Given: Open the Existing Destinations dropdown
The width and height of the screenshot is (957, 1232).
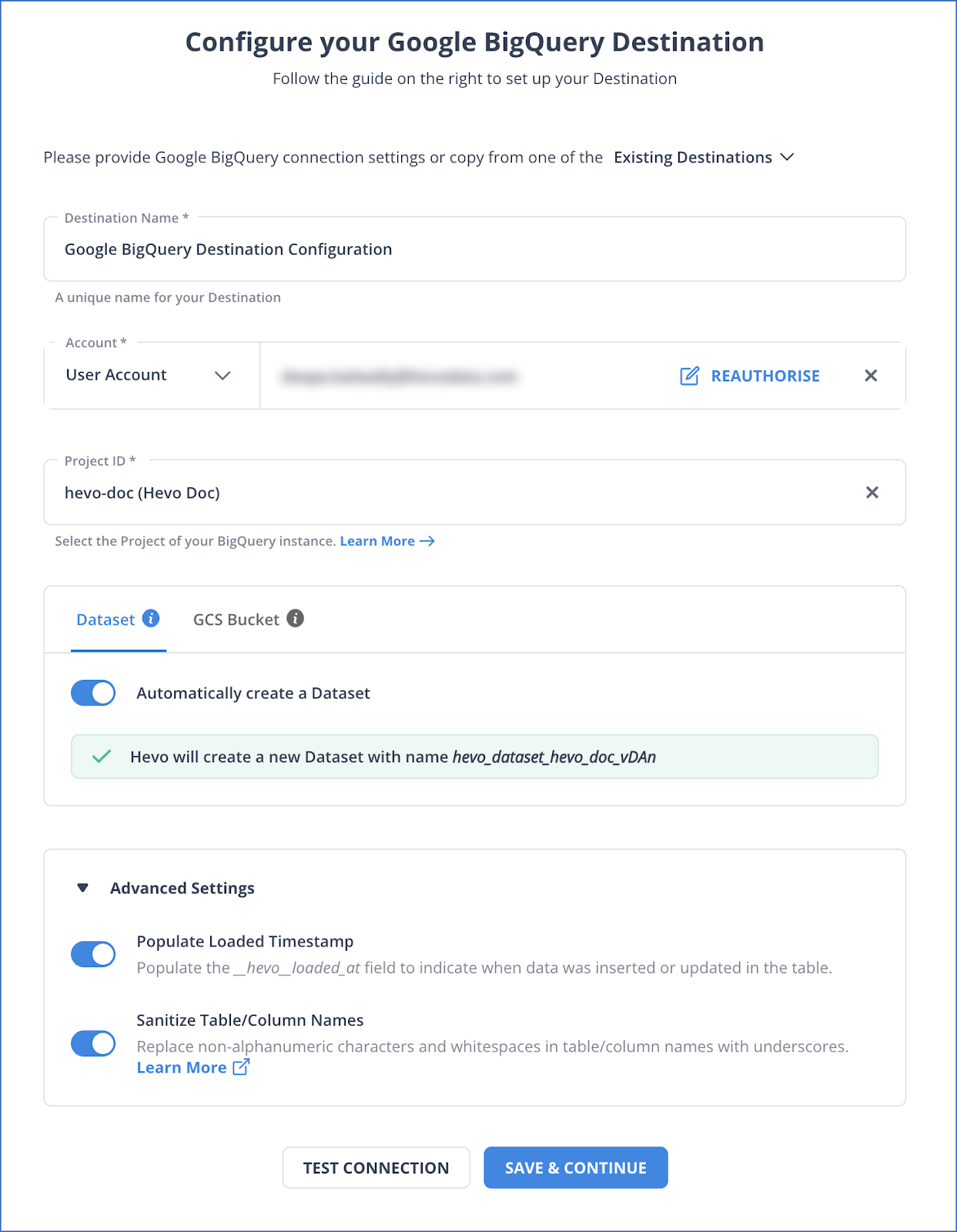Looking at the screenshot, I should pos(704,157).
